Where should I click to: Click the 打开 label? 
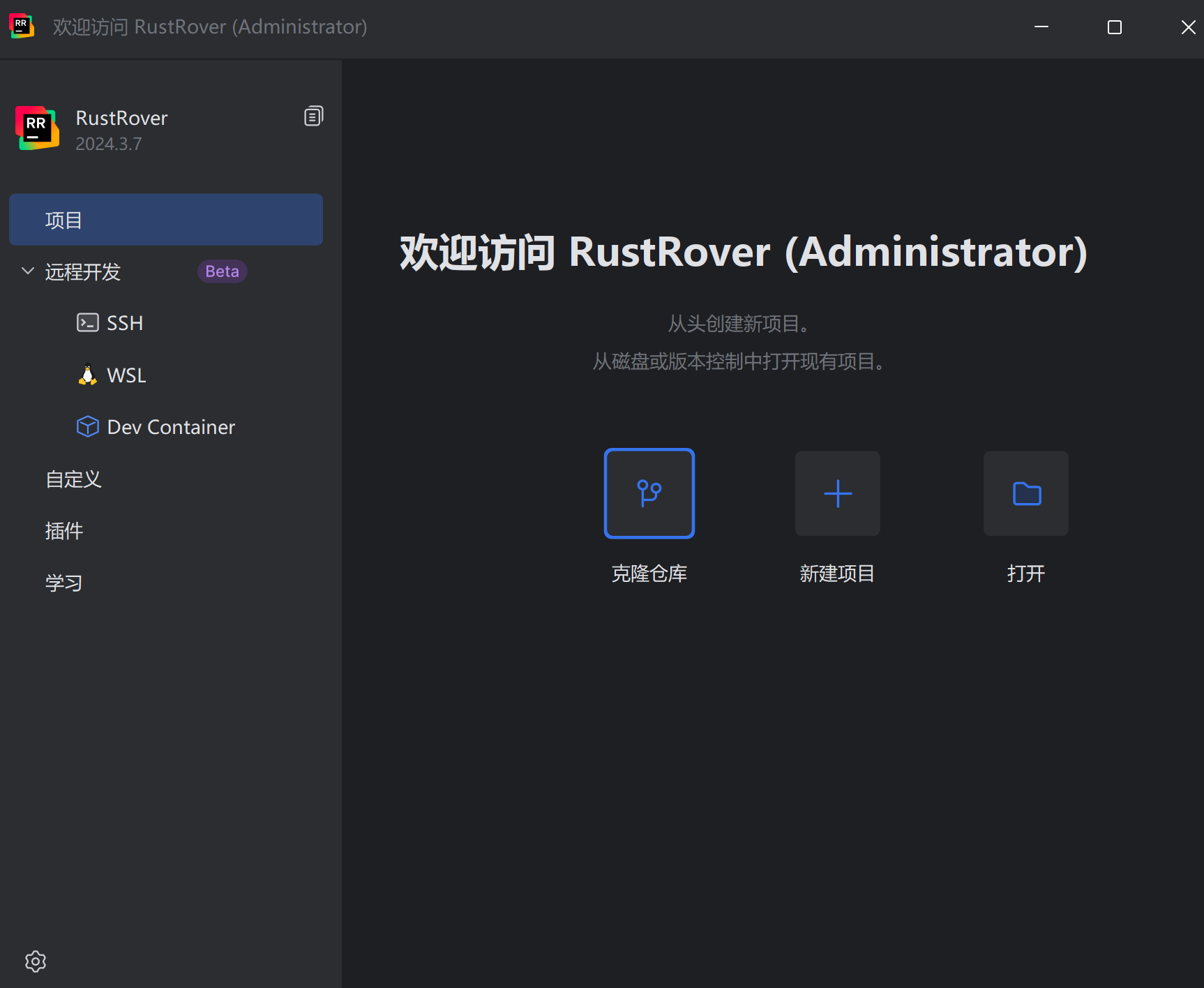tap(1026, 574)
